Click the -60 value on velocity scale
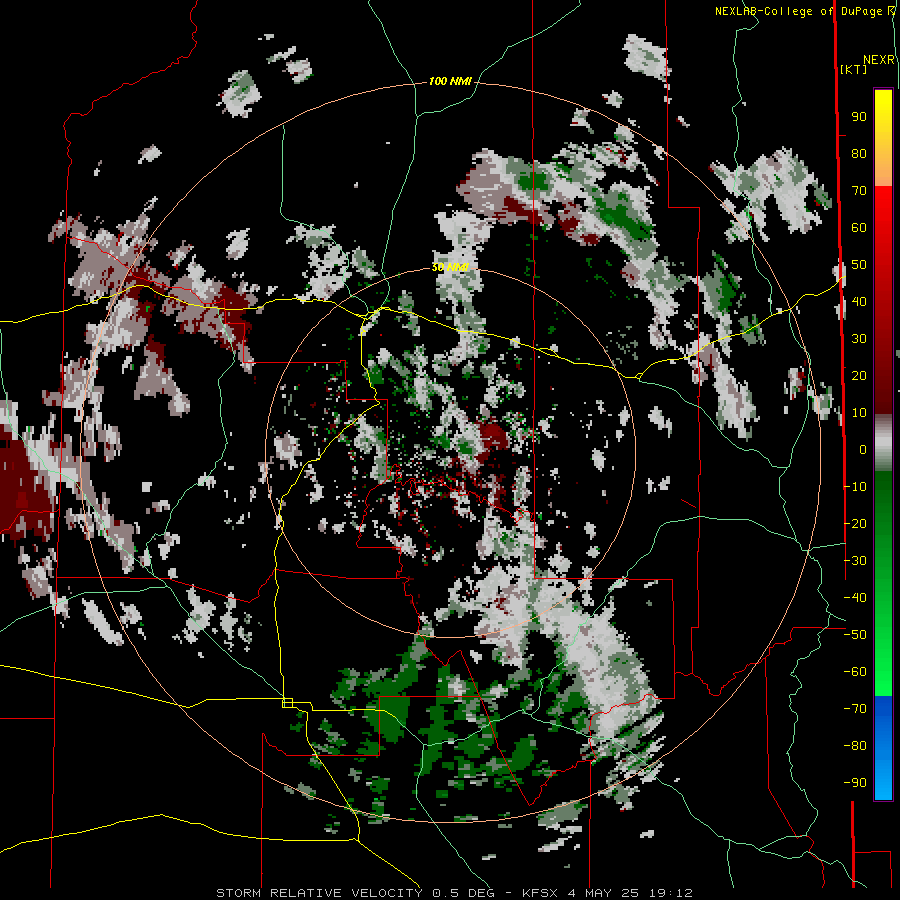 (x=855, y=672)
